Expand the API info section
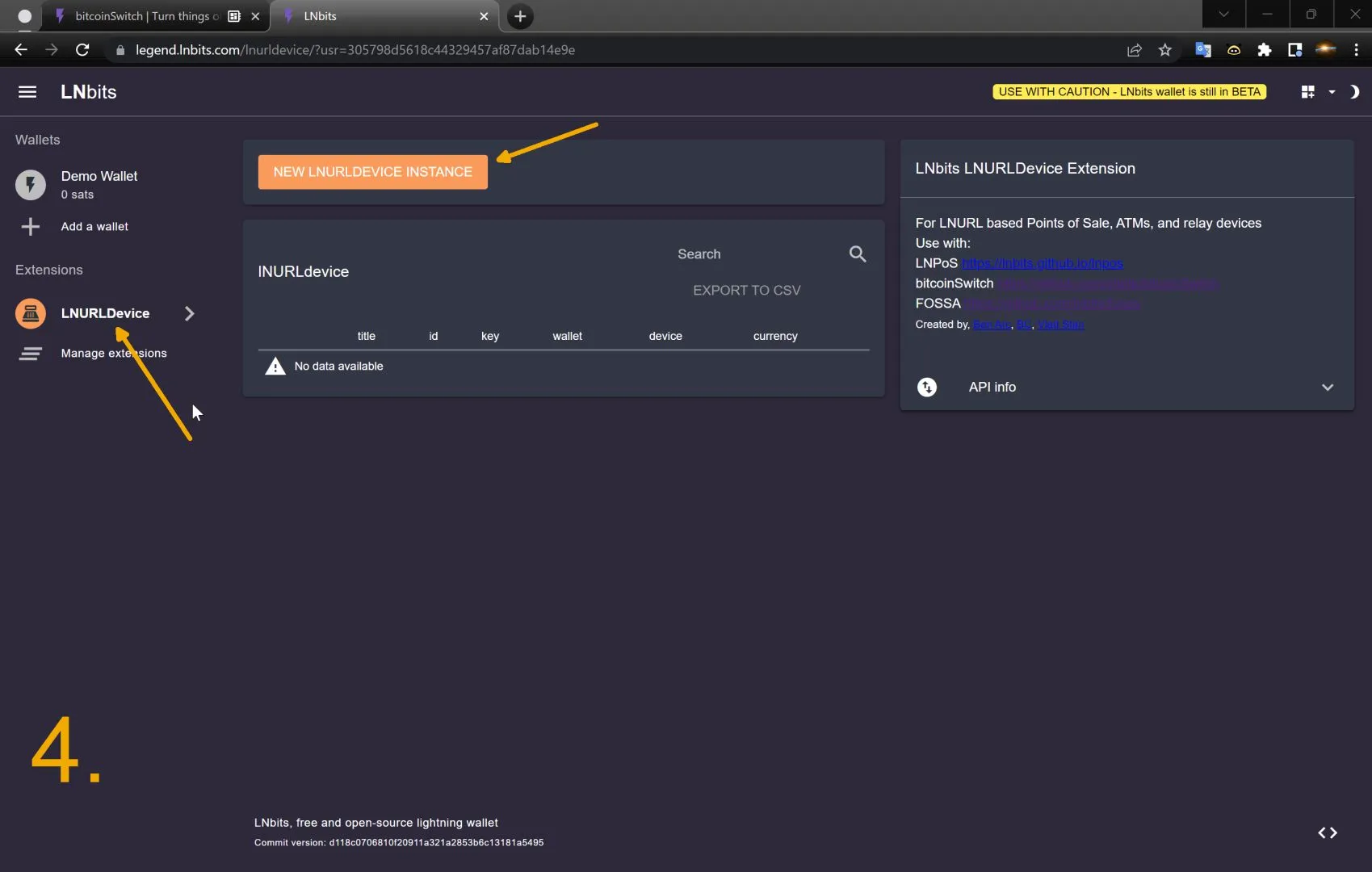 [x=1327, y=388]
